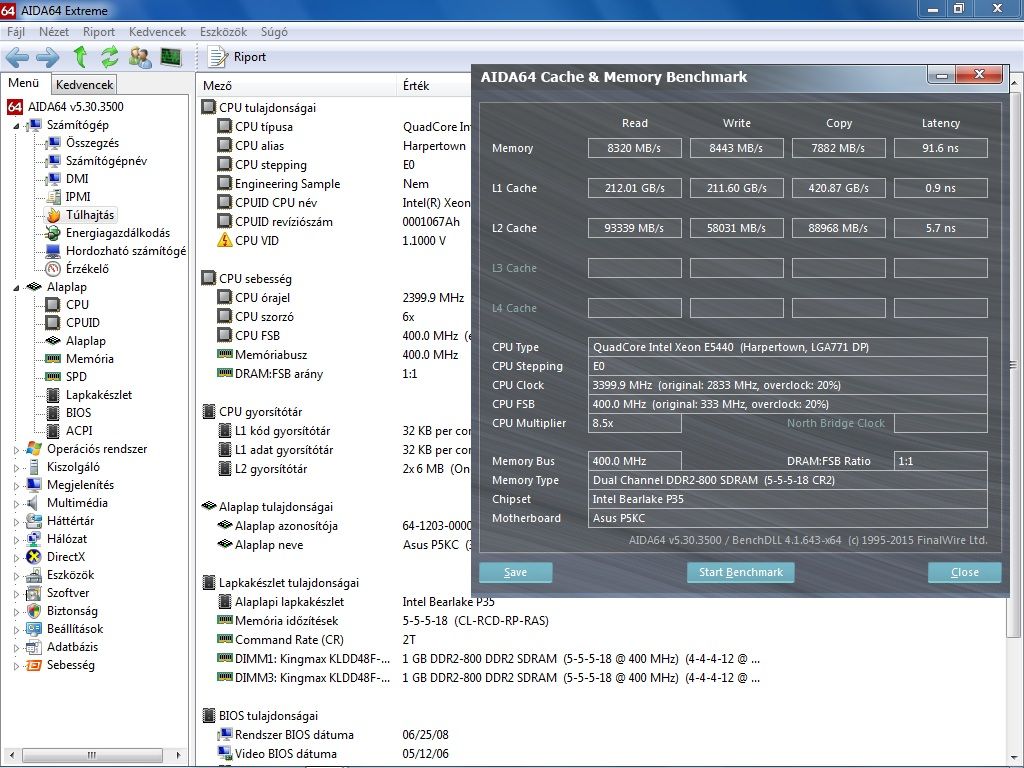Collapse the Számítógép tree node

tap(16, 125)
